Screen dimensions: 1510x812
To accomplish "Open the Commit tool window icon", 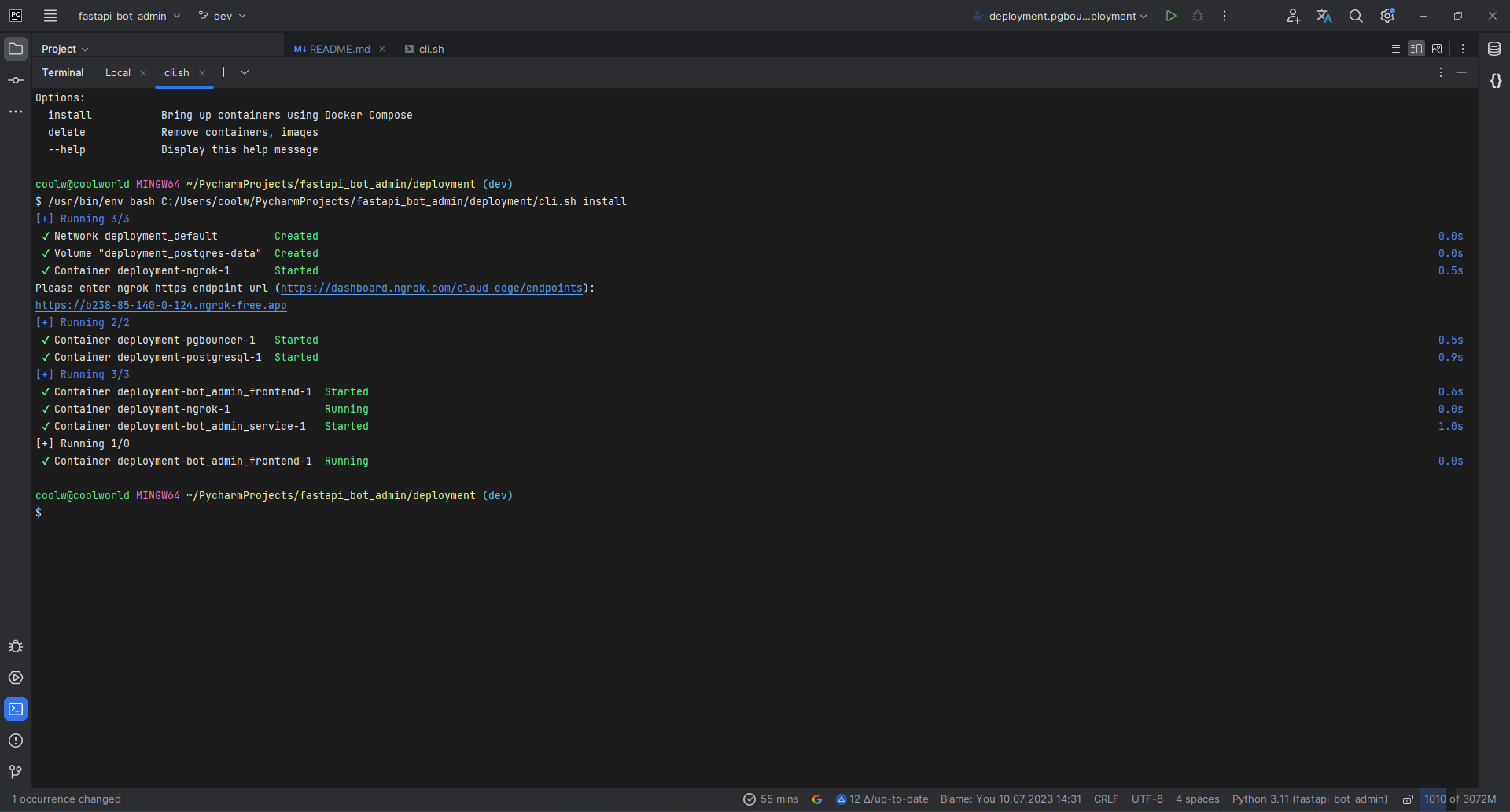I will point(16,80).
